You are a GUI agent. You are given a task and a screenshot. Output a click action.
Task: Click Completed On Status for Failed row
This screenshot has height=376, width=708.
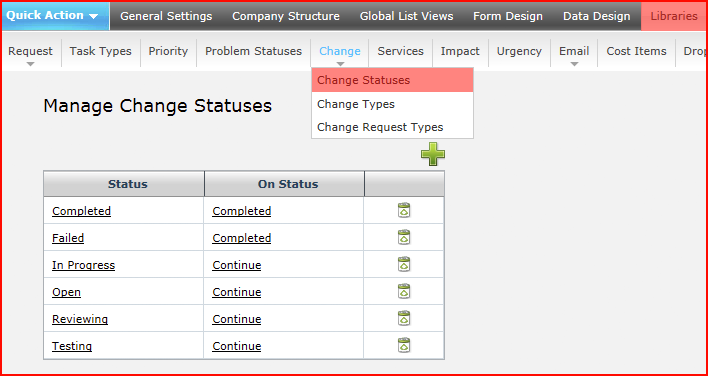pos(242,238)
